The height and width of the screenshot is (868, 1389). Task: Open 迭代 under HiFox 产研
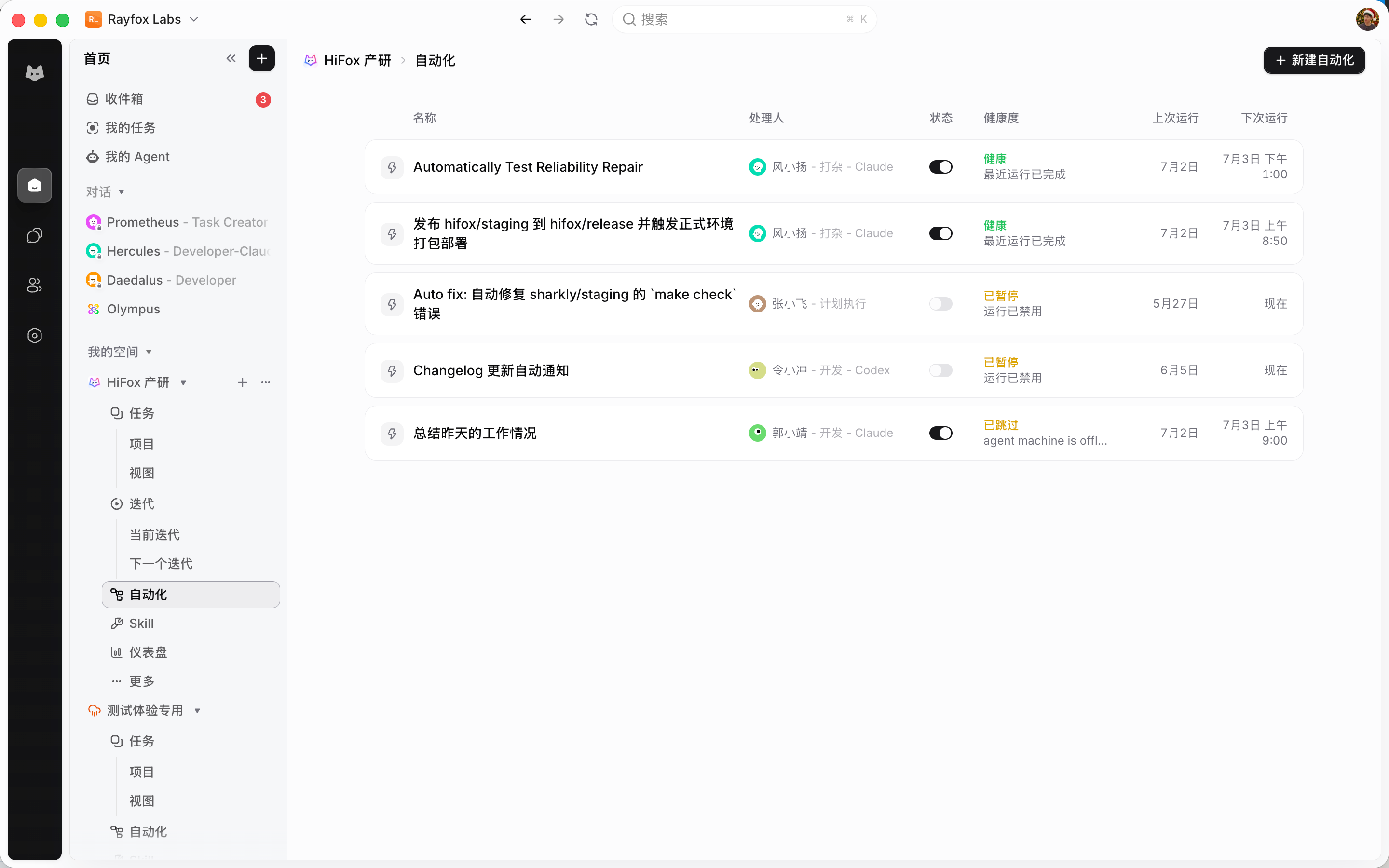[191, 504]
